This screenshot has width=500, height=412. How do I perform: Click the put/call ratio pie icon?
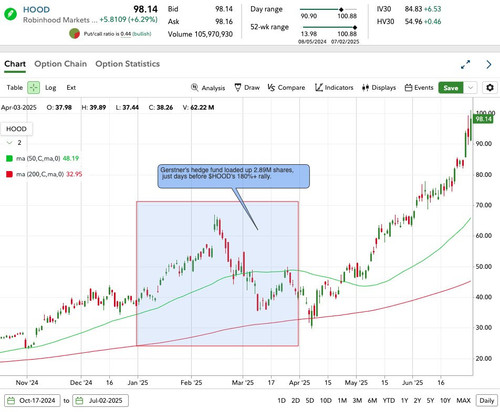pyautogui.click(x=74, y=34)
